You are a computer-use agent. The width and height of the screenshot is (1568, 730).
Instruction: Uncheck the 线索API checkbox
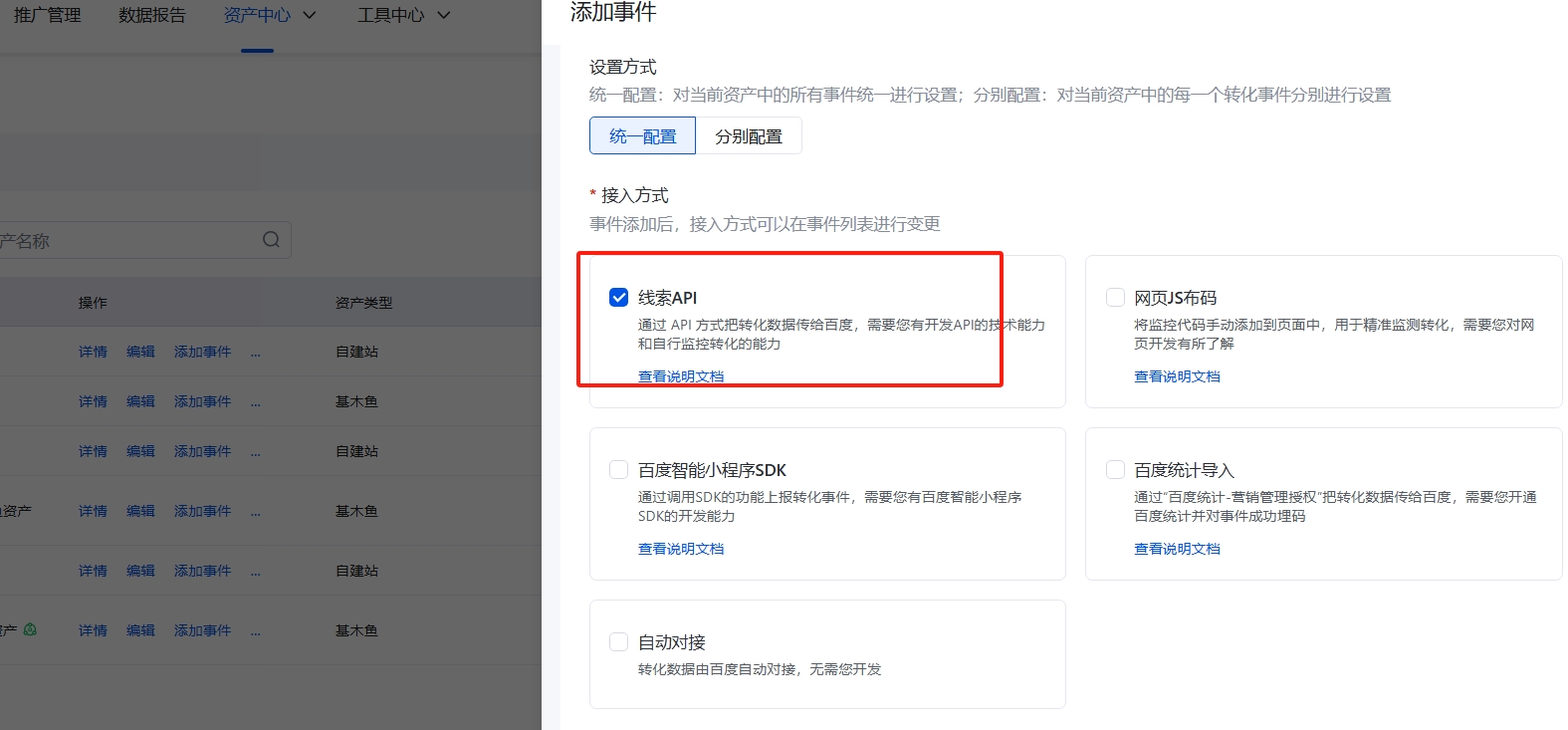618,298
